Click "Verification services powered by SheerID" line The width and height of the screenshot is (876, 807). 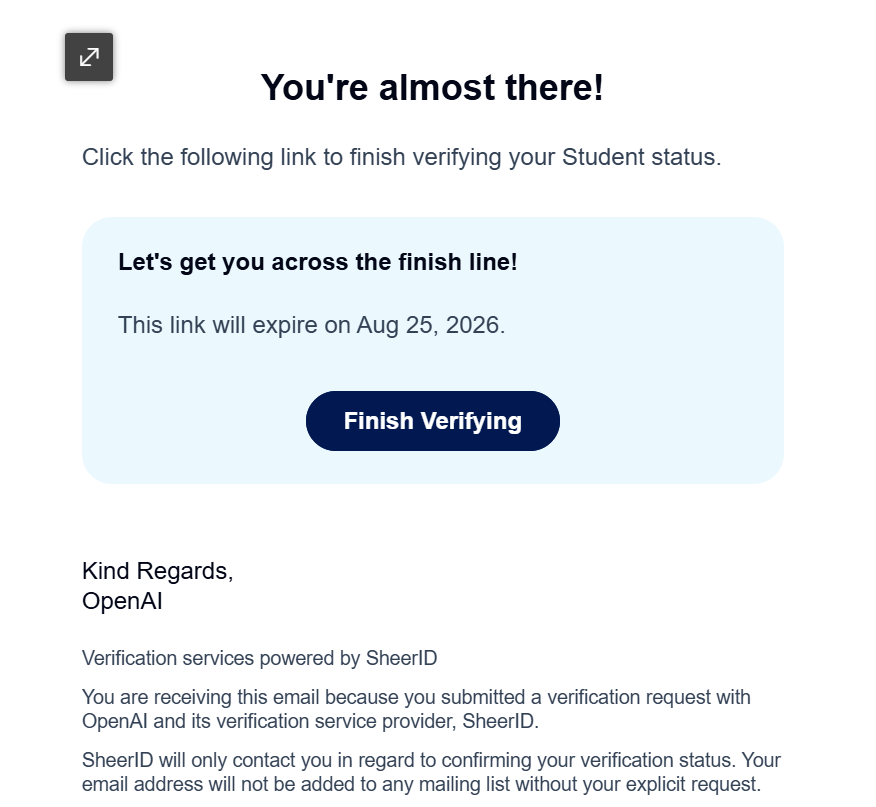pos(259,658)
